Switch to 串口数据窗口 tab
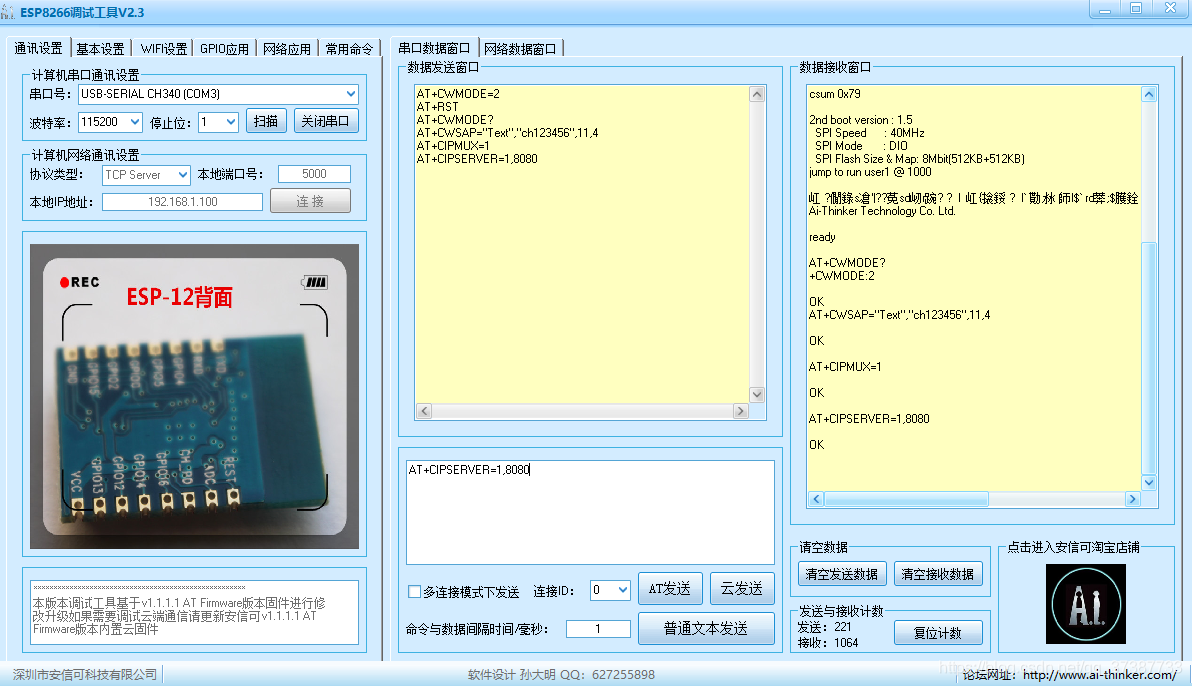 (x=434, y=48)
